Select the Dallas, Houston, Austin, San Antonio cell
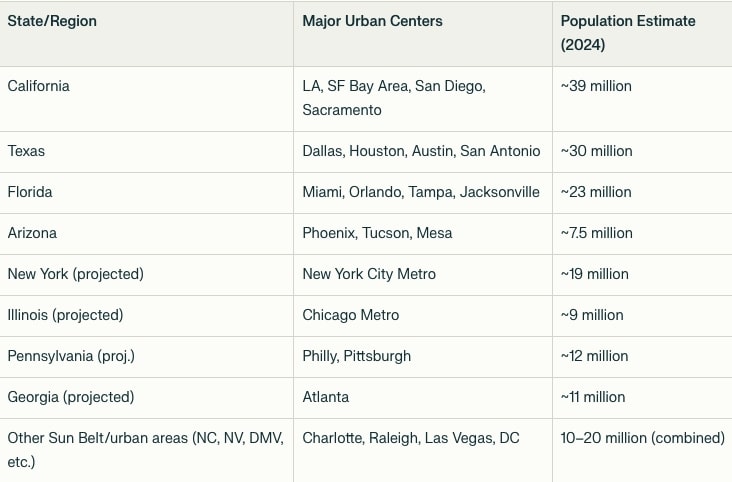732x482 pixels. 421,151
